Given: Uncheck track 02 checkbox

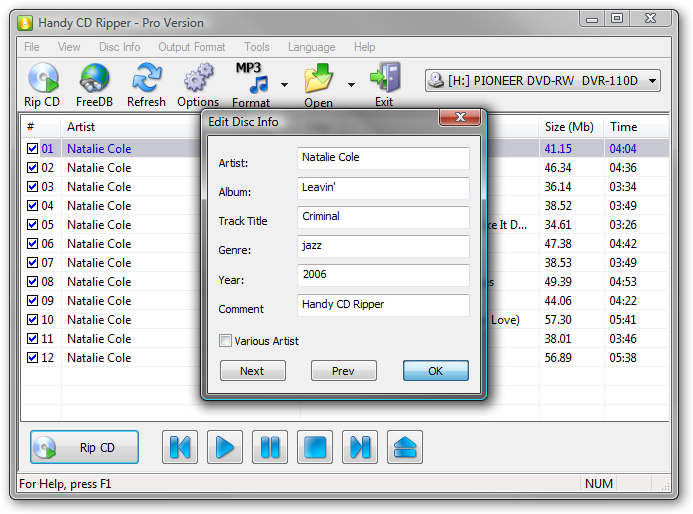Looking at the screenshot, I should click(x=32, y=168).
